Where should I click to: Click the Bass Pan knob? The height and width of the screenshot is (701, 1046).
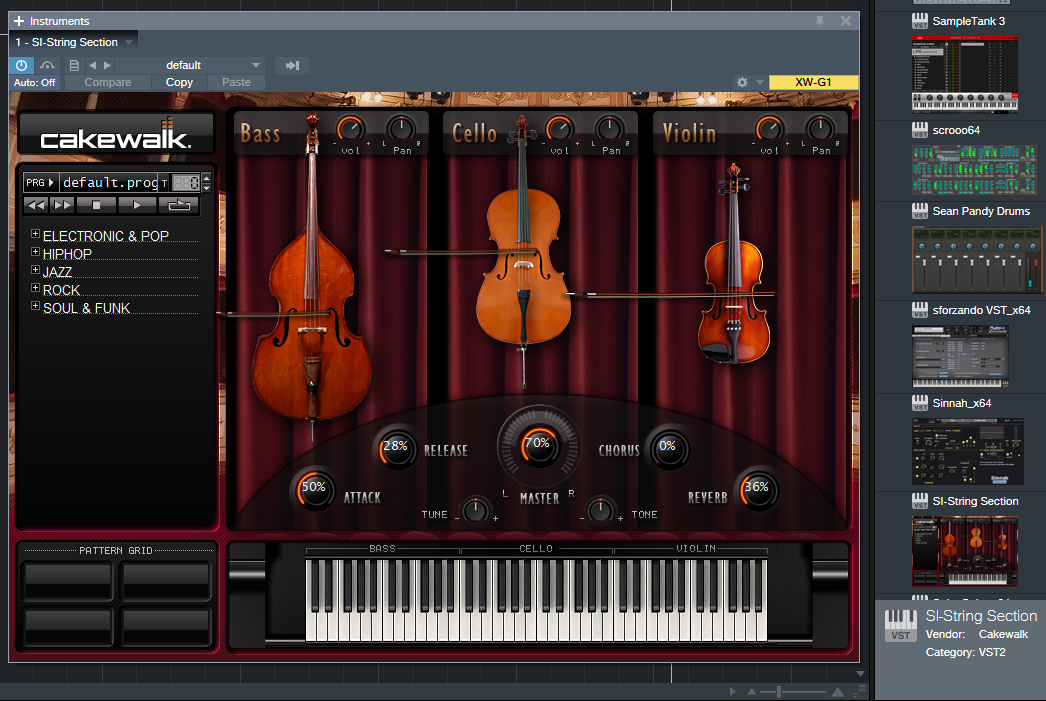(x=401, y=128)
